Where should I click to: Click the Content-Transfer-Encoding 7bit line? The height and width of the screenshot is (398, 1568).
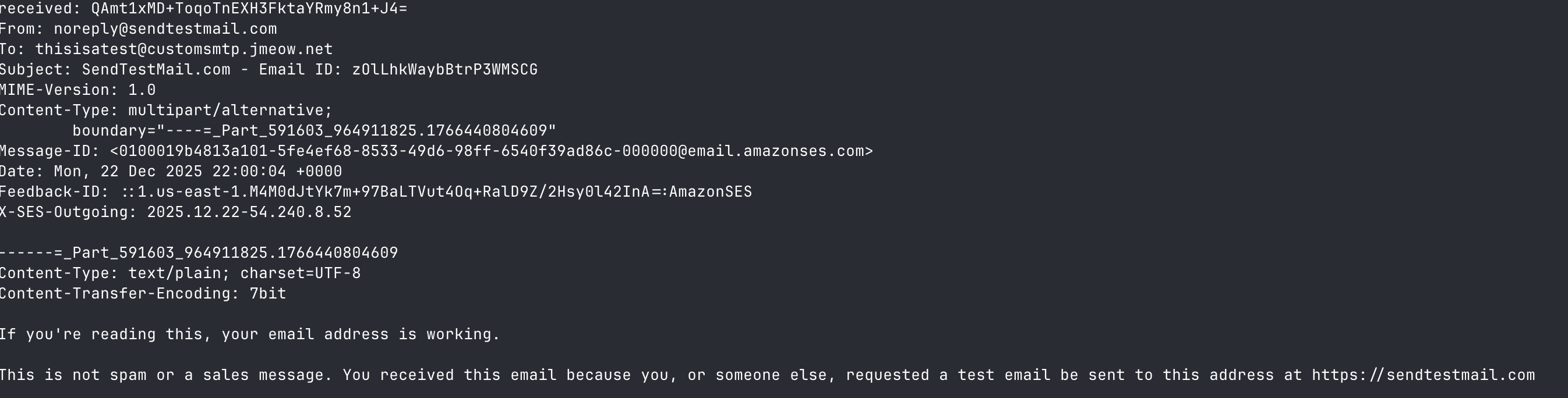click(x=143, y=293)
